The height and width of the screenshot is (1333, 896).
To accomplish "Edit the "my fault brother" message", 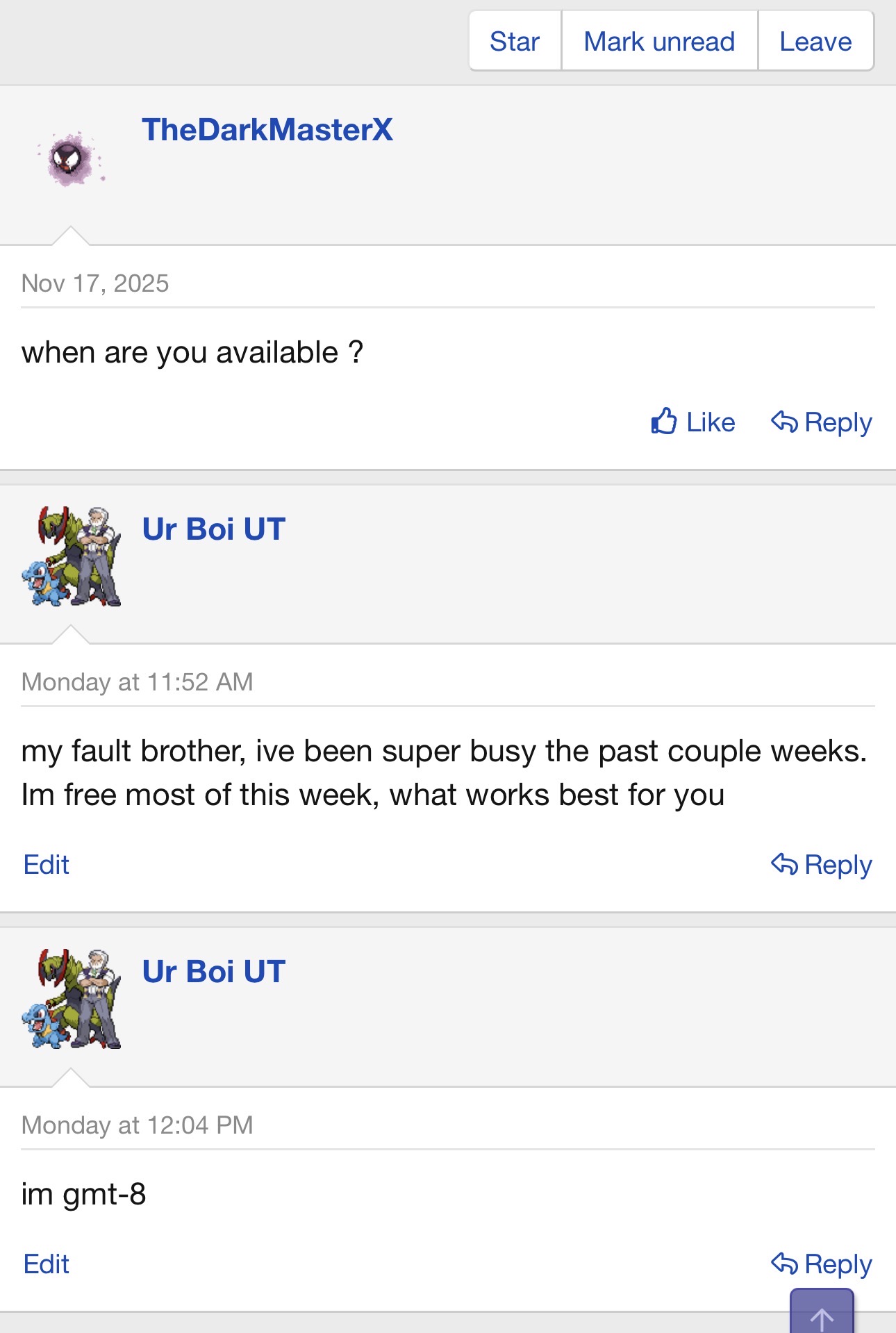I will [x=47, y=865].
